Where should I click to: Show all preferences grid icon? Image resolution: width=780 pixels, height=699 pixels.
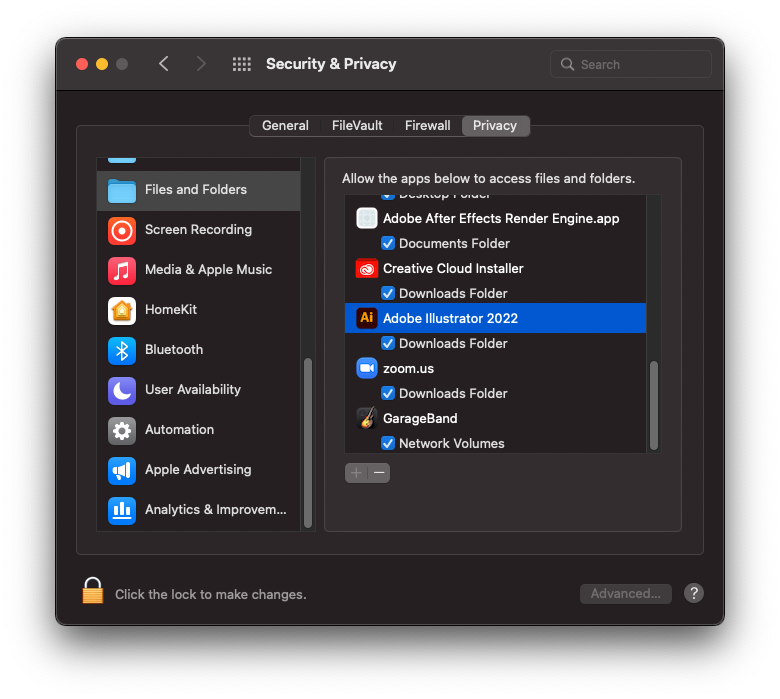242,64
